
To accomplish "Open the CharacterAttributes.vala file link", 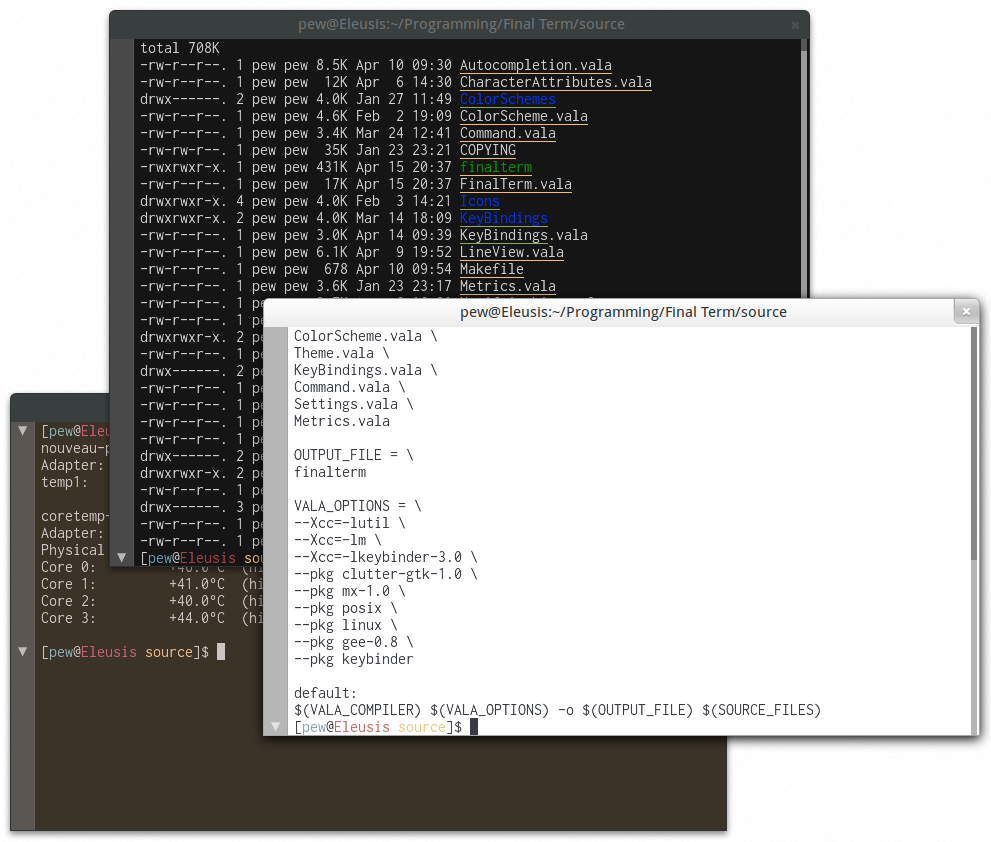I will coord(556,82).
